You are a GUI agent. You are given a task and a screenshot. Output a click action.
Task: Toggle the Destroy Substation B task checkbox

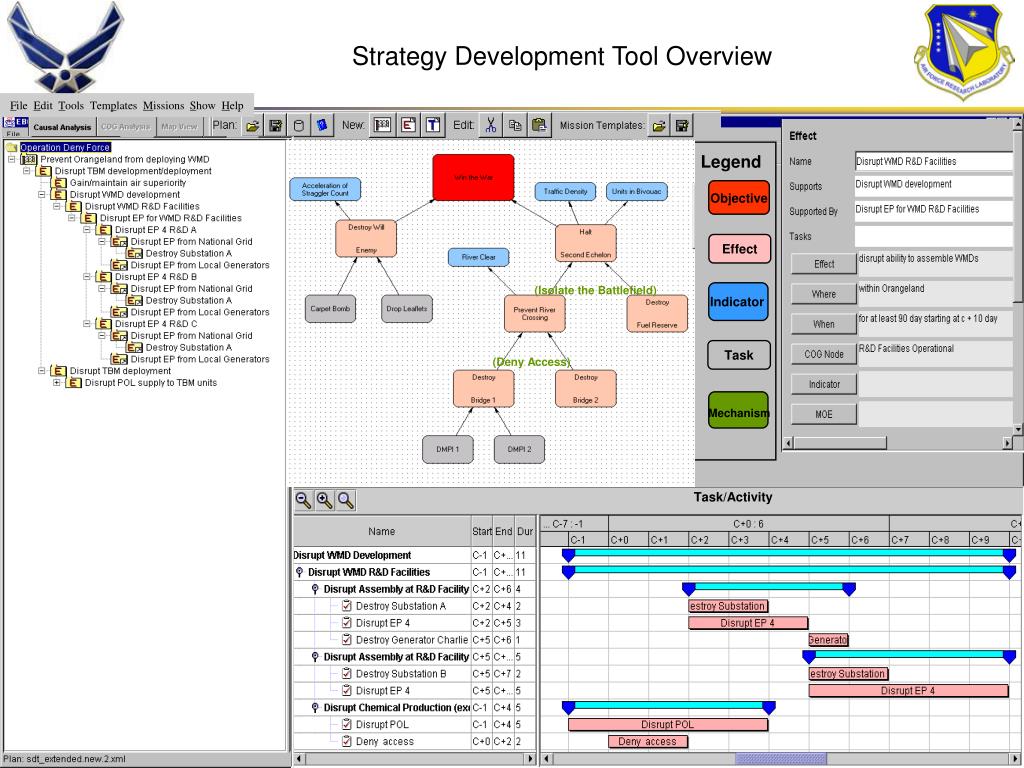point(347,673)
